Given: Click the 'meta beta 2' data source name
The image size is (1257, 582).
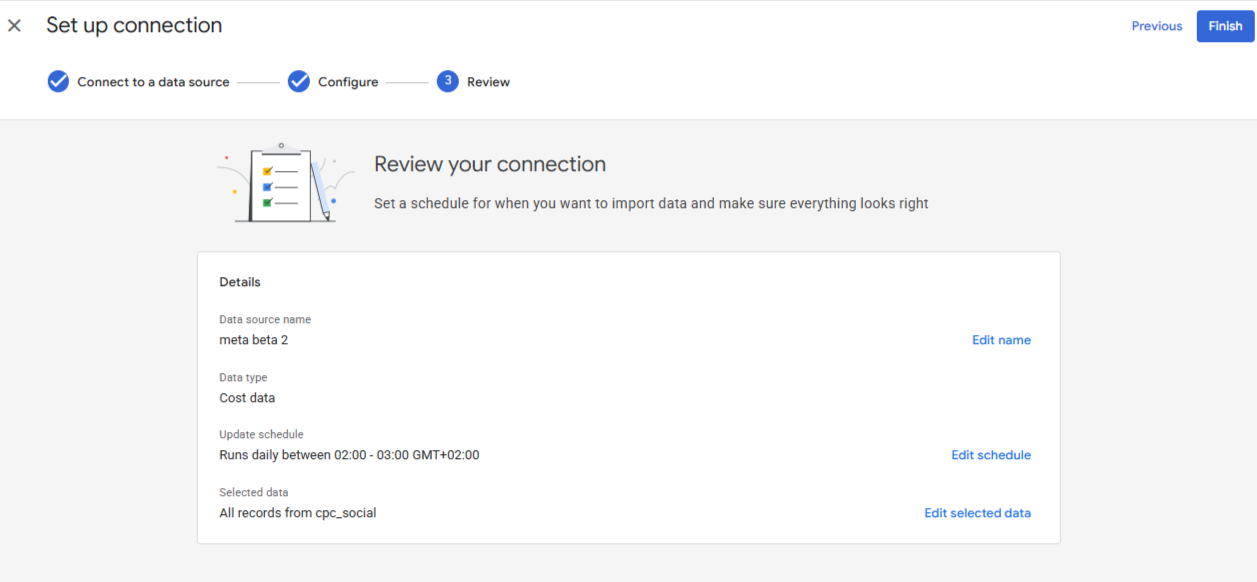Looking at the screenshot, I should click(x=254, y=340).
